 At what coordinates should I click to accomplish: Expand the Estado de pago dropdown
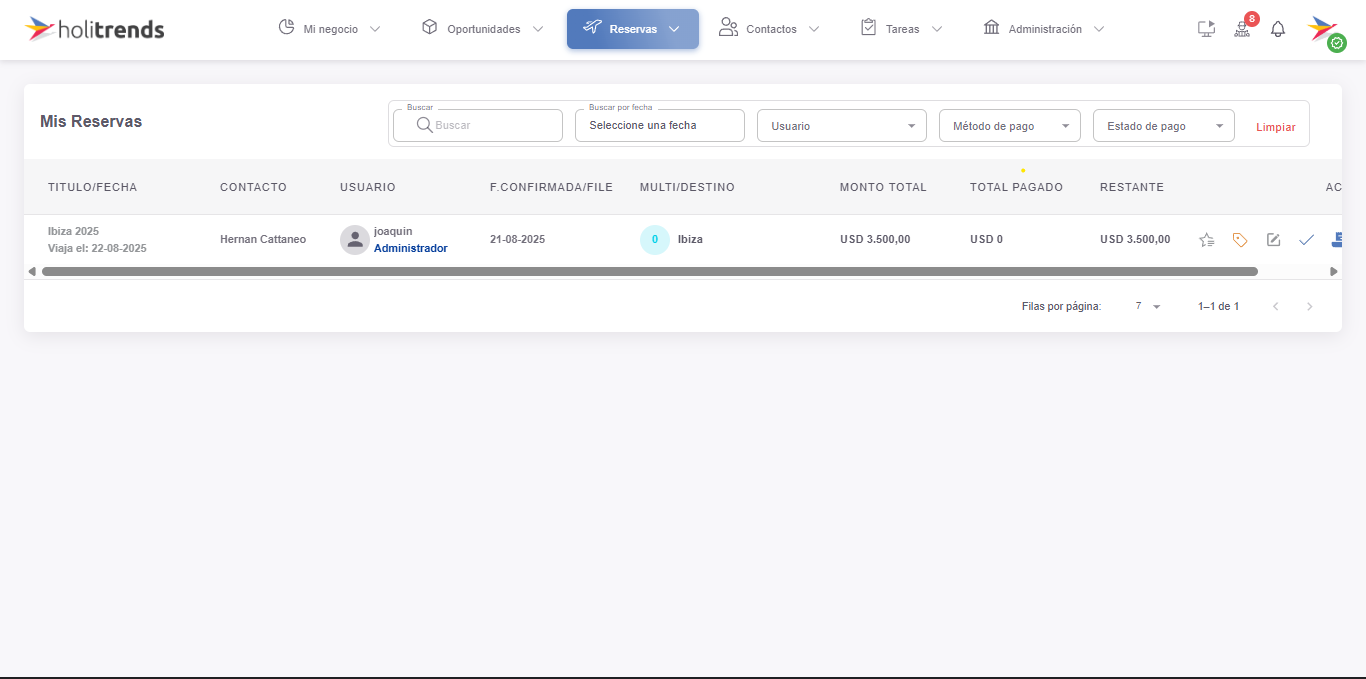pos(1164,126)
